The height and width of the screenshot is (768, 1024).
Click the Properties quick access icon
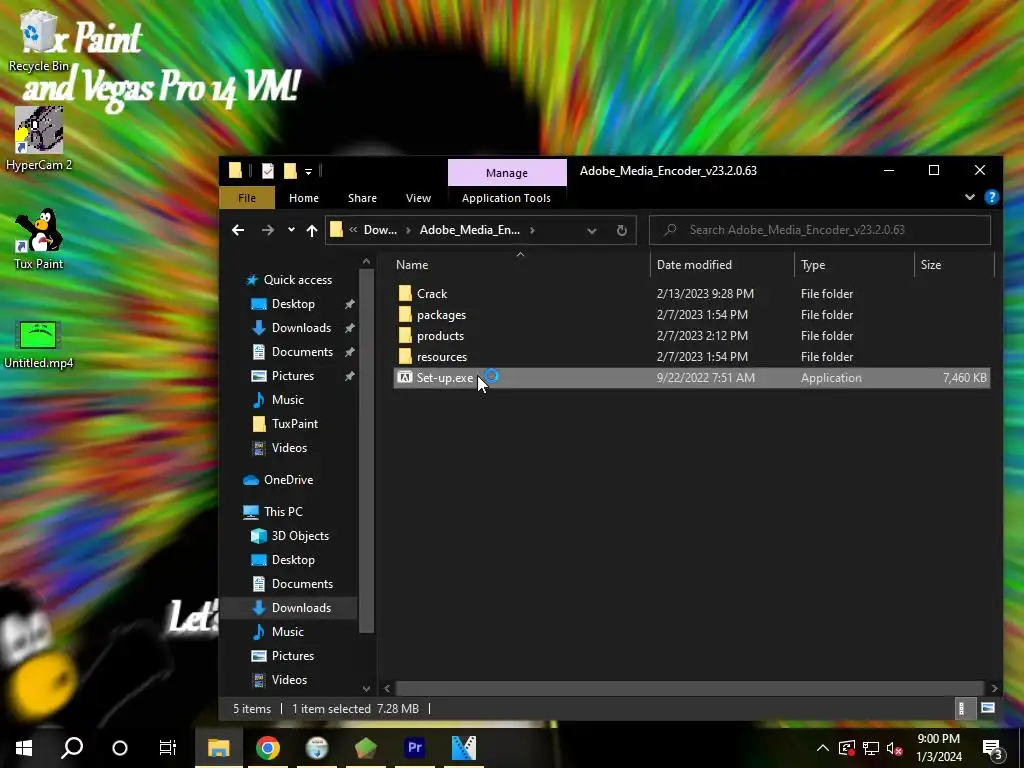tap(268, 171)
